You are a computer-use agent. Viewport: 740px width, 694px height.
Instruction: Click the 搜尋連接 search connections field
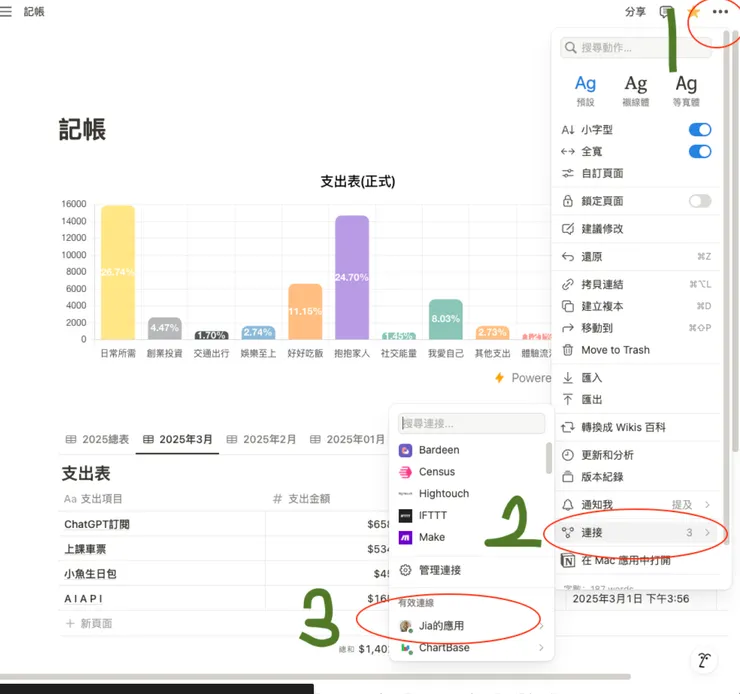click(x=471, y=423)
